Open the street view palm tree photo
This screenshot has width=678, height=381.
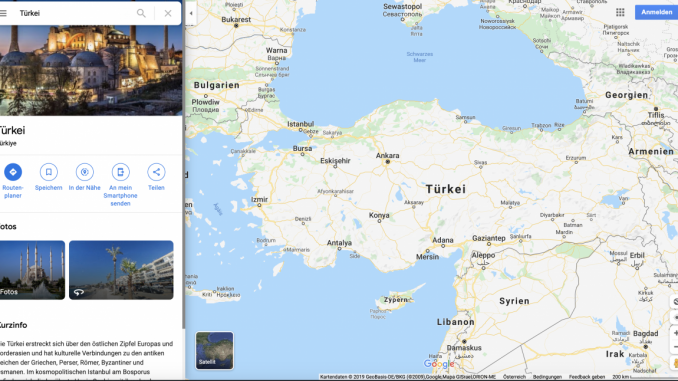point(121,270)
